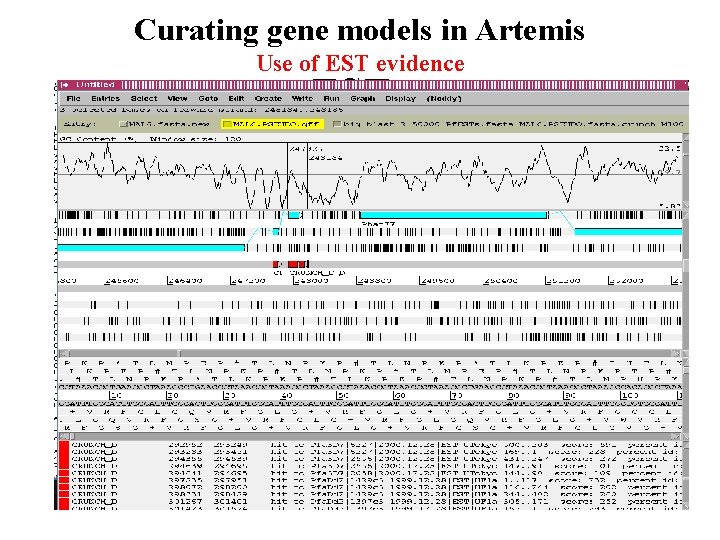Screen dimensions: 720x540
Task: Open the Entries menu
Action: pos(105,98)
